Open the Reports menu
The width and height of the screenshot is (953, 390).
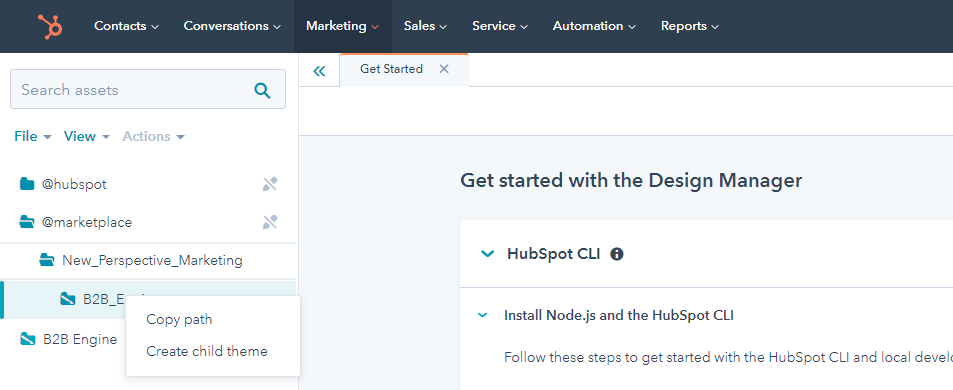coord(690,26)
